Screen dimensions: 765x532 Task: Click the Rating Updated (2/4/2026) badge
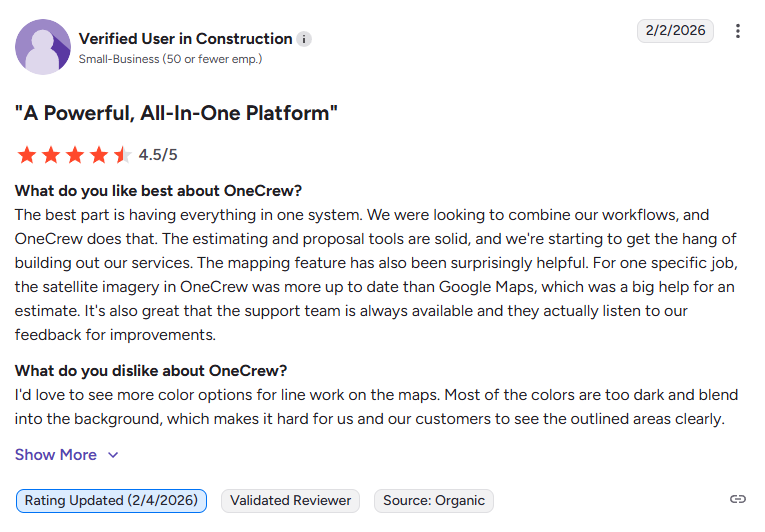point(111,501)
